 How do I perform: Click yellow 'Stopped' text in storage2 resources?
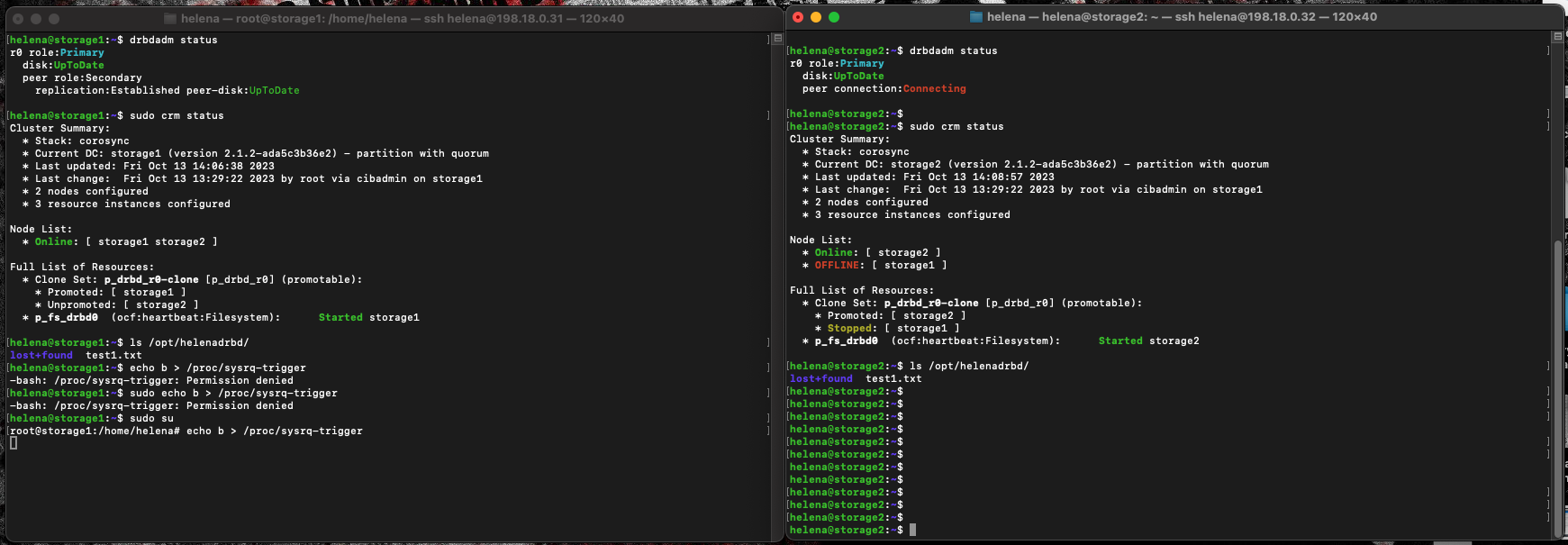click(x=849, y=328)
